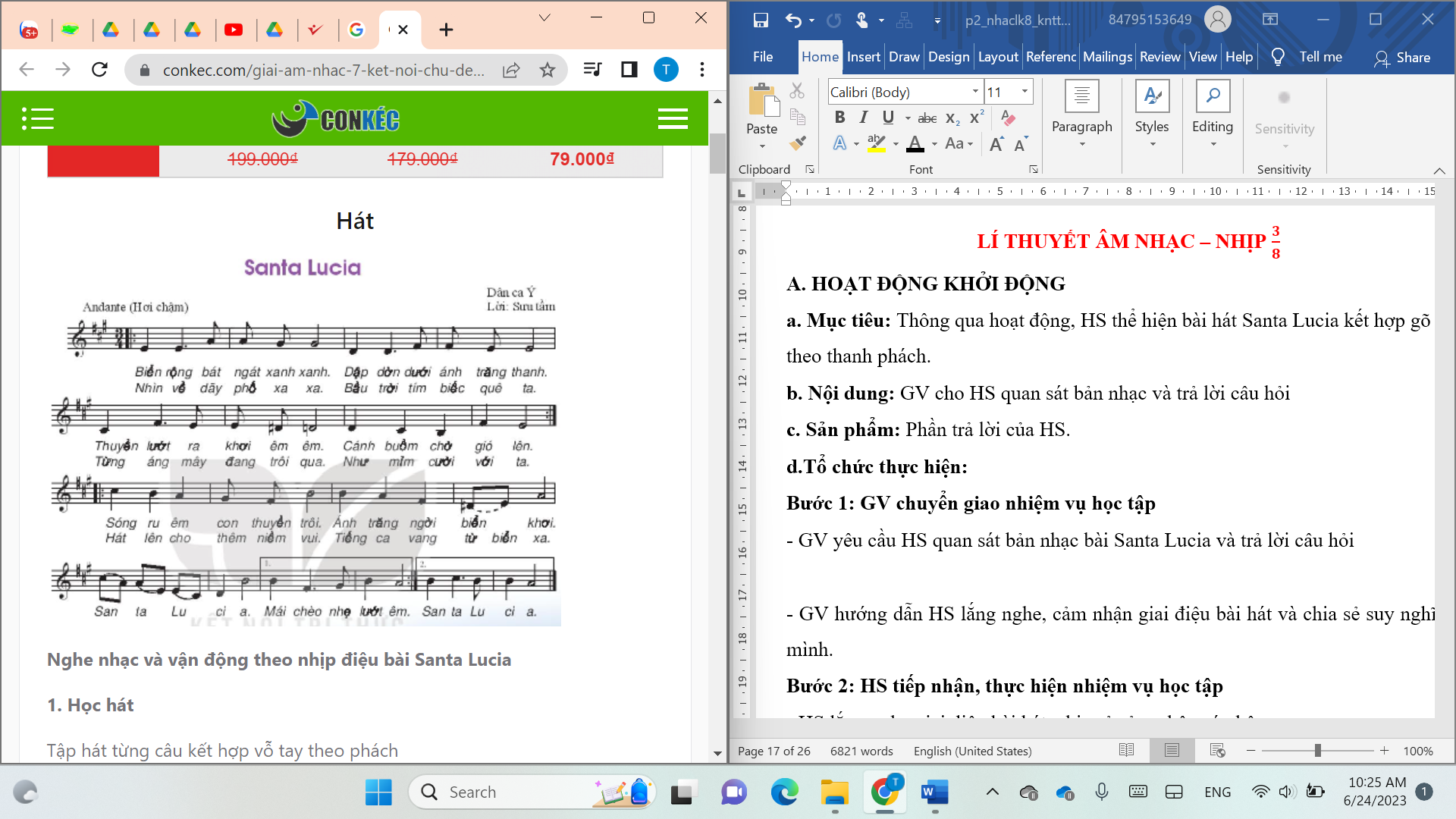Switch to the Design tab
This screenshot has height=819, width=1456.
949,57
